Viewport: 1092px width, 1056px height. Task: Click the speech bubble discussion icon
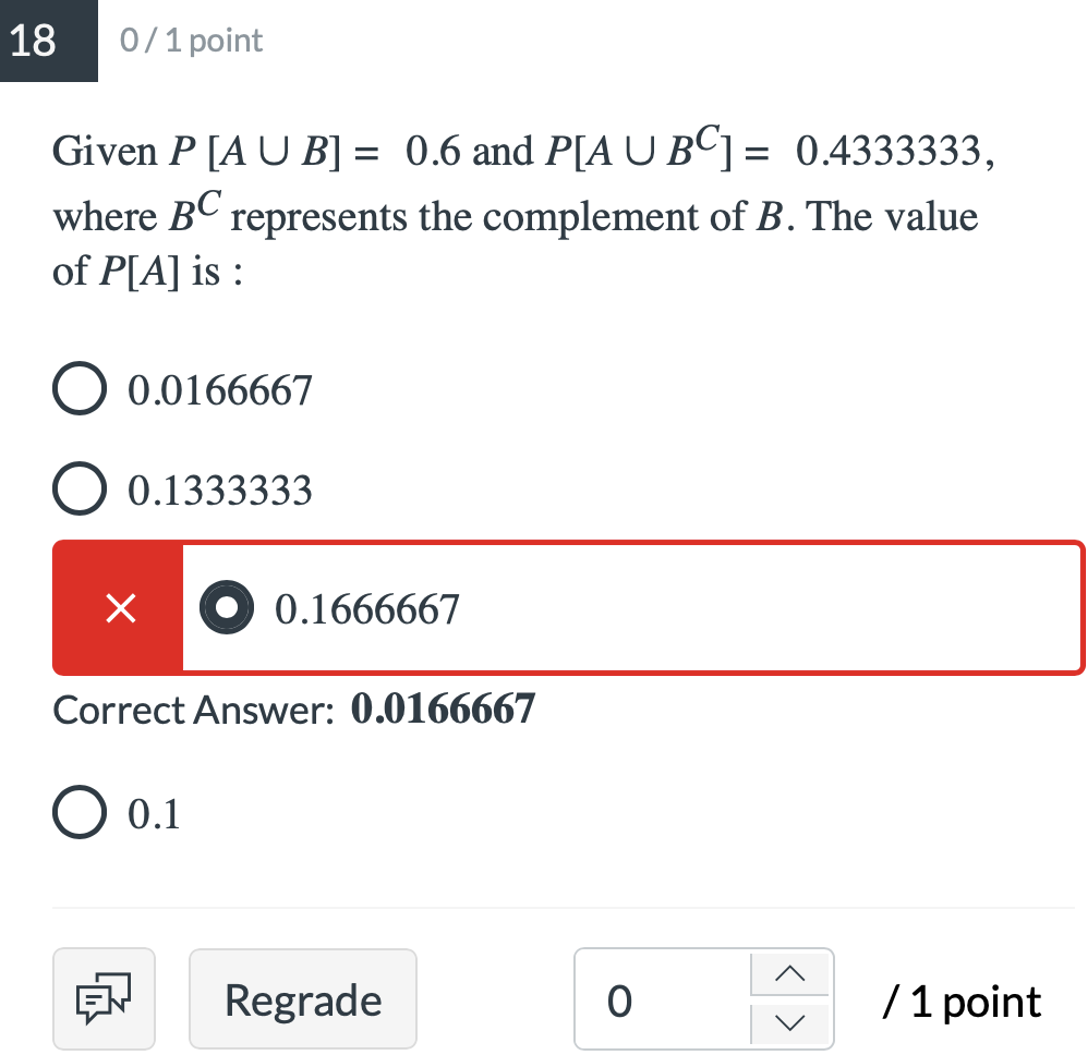tap(104, 998)
